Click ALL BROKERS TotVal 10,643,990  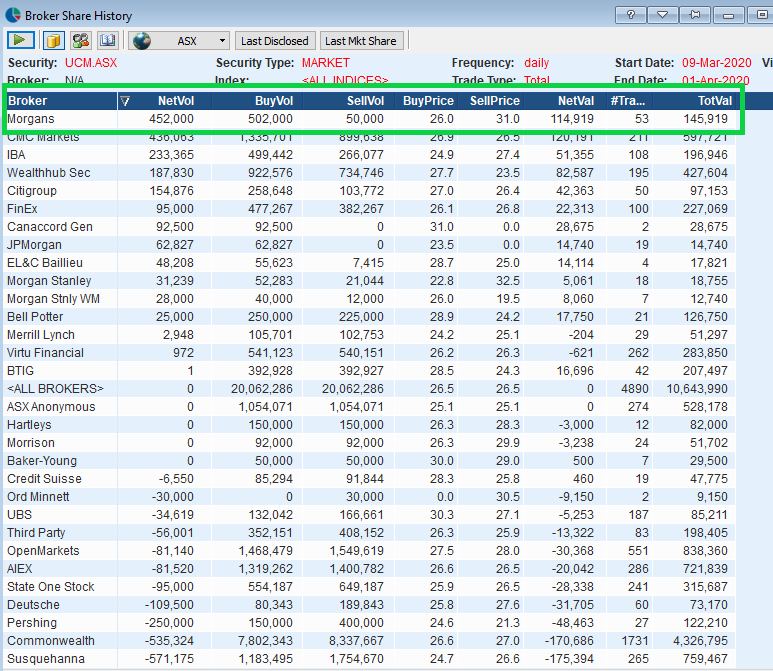[697, 388]
